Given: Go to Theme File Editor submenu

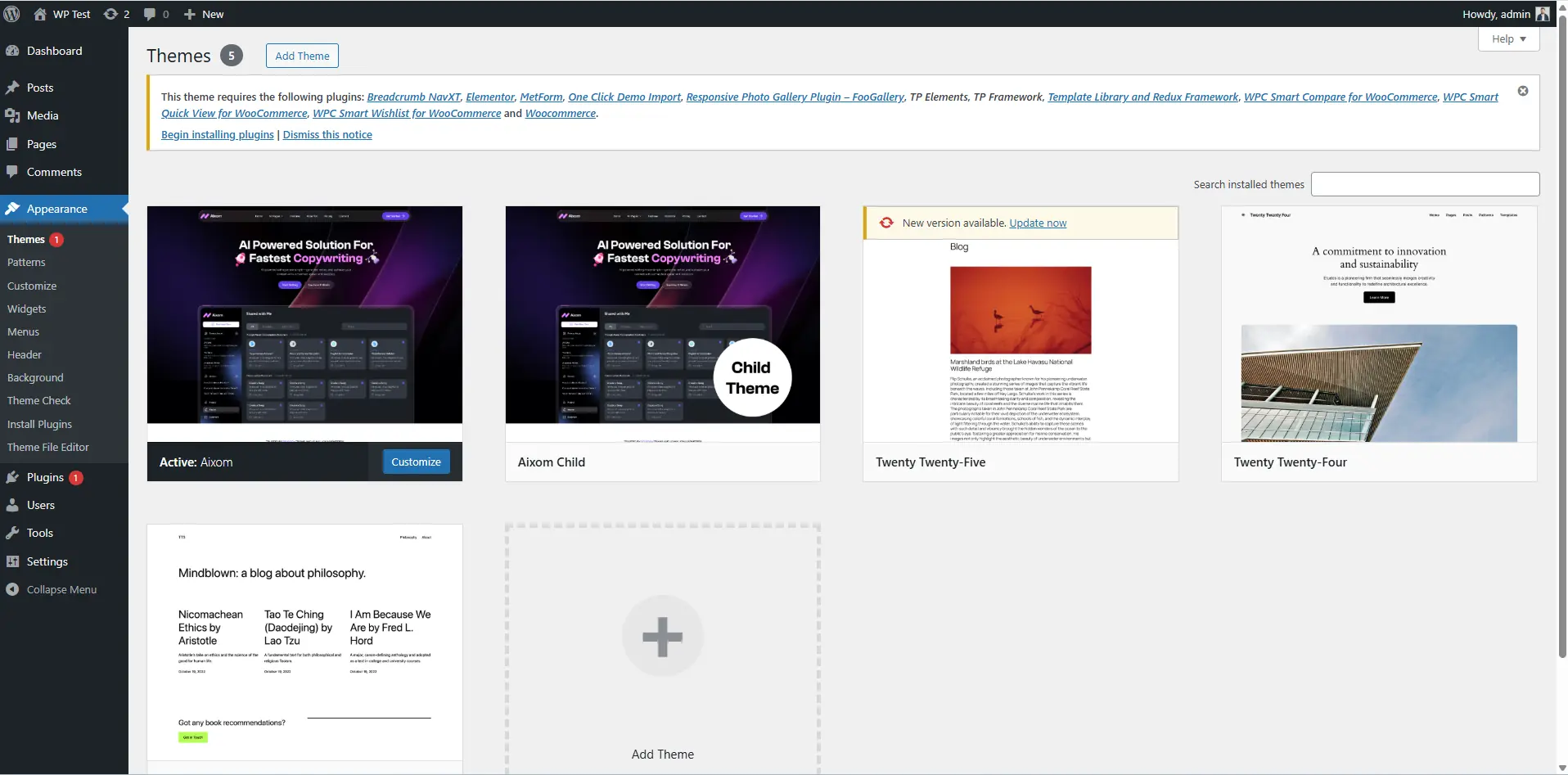Looking at the screenshot, I should 48,447.
